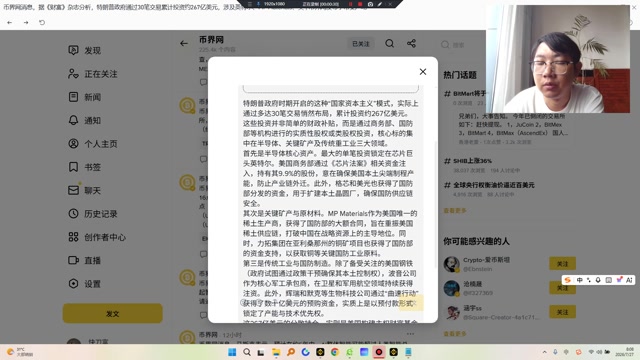640x360 pixels.
Task: Click the Sogou input method logo
Action: (x=568, y=280)
